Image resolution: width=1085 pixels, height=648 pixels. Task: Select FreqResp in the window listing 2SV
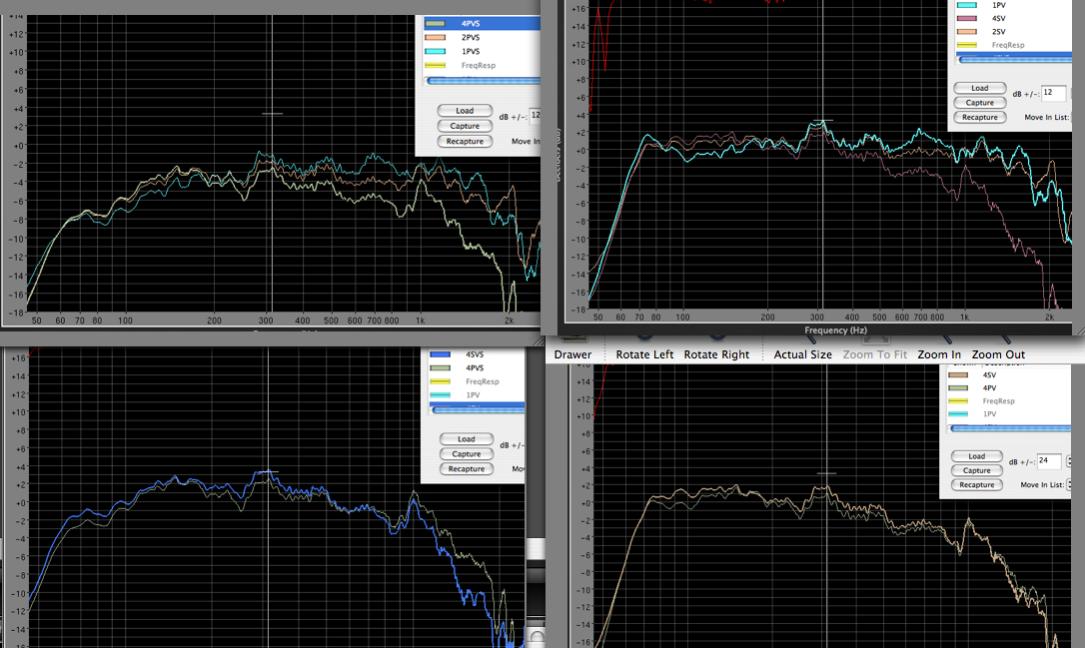(1008, 45)
